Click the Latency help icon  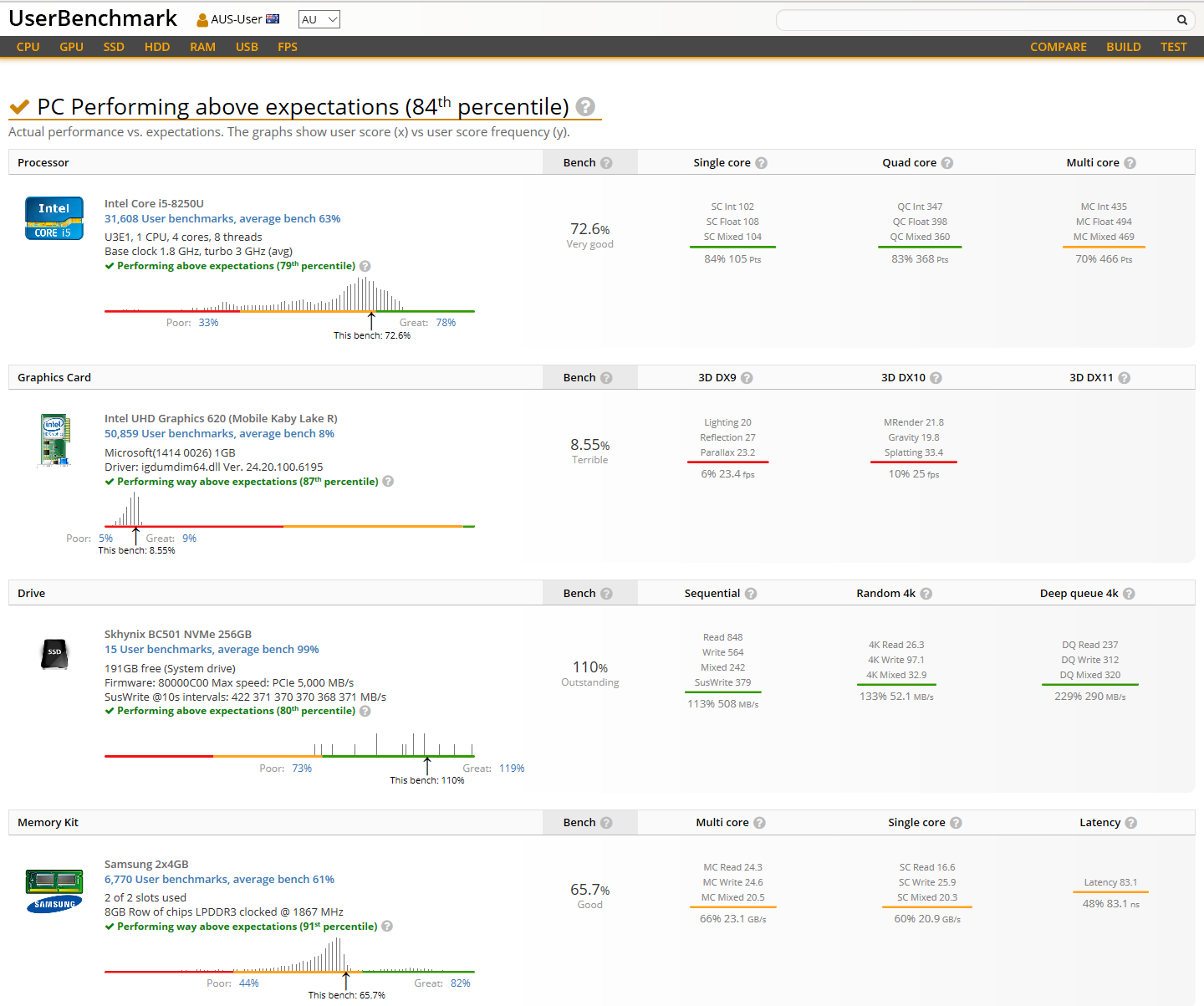(x=1130, y=823)
